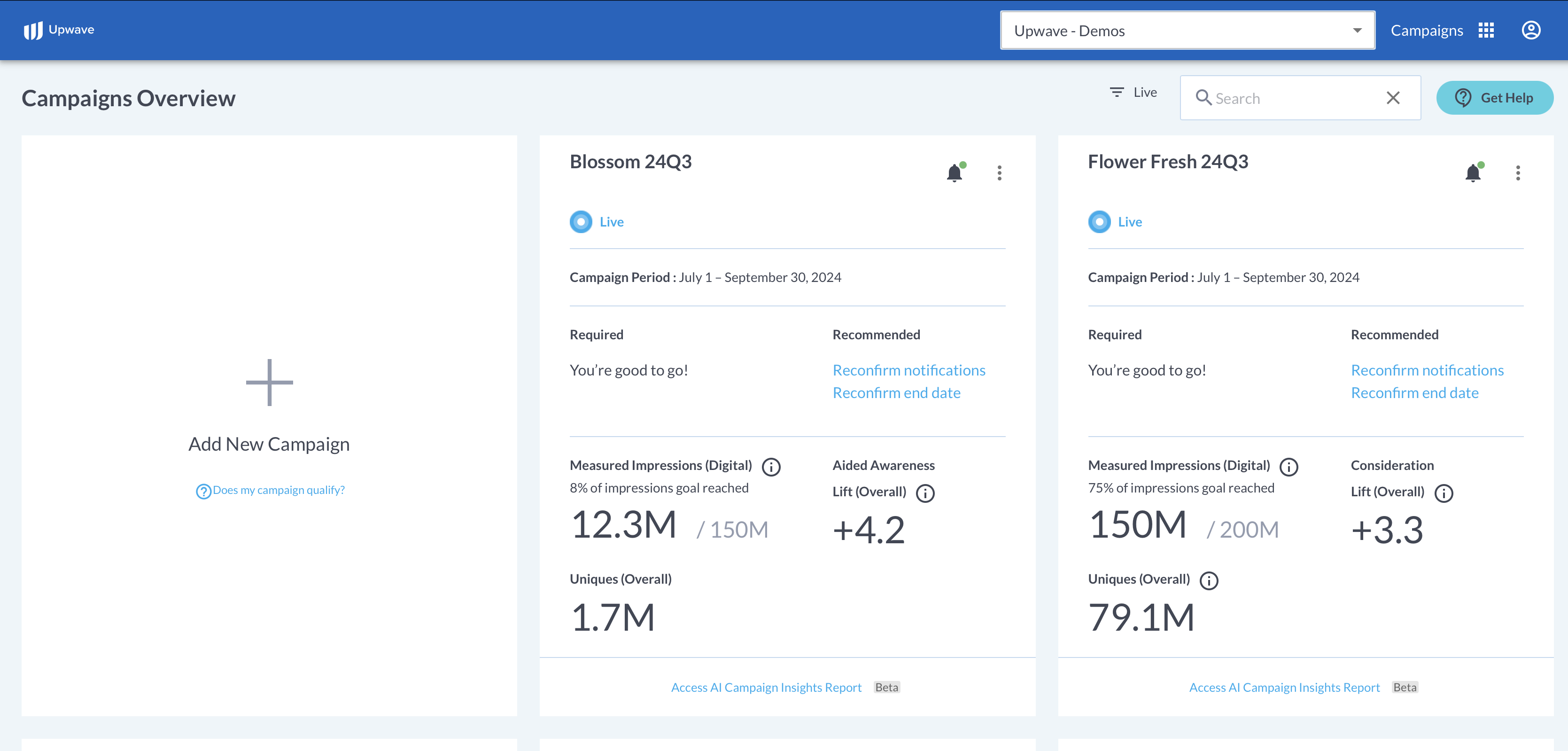Click Reconfirm notifications in Blossom 24Q3
This screenshot has height=751, width=1568.
click(909, 370)
